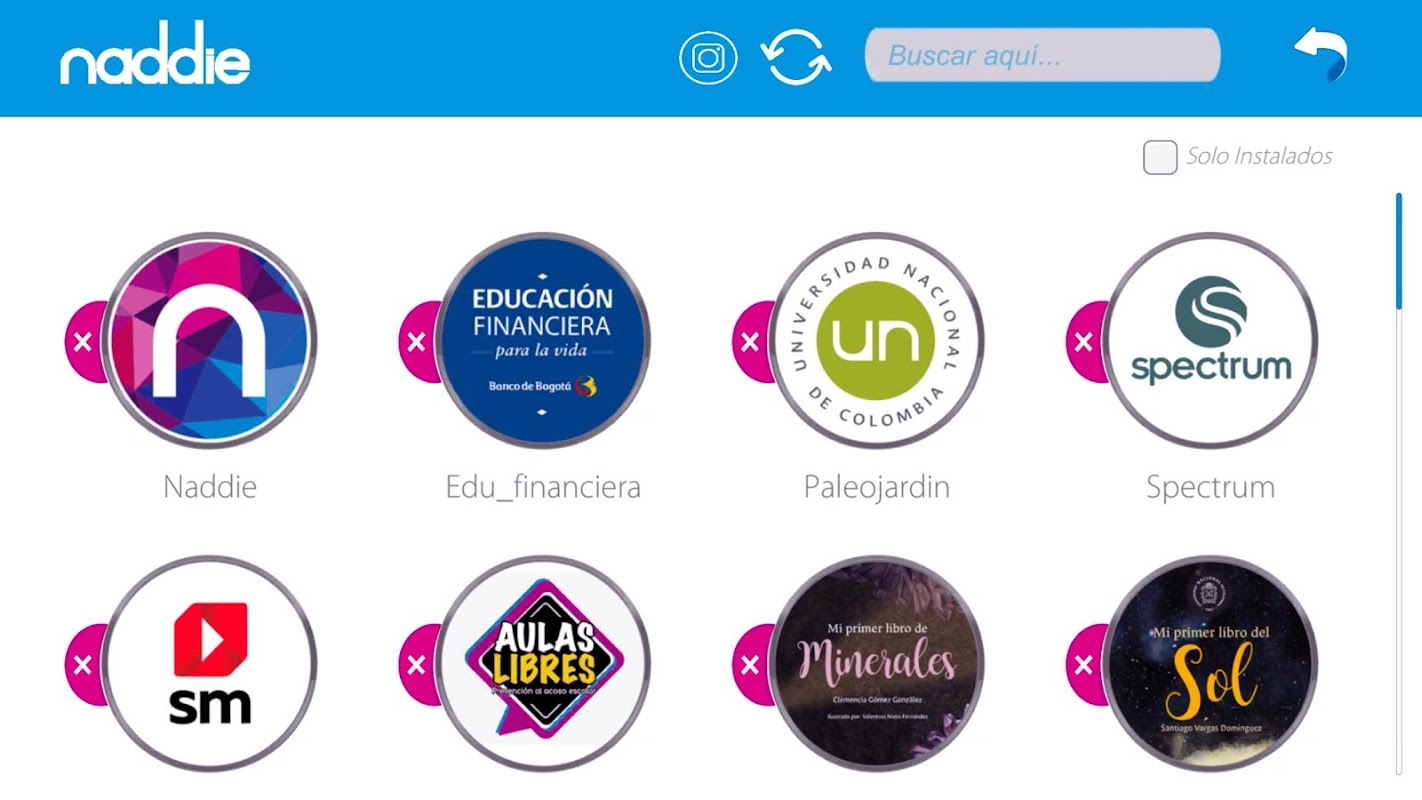
Task: Open the Edu_financiera Banco de Bogotá icon
Action: coord(543,340)
